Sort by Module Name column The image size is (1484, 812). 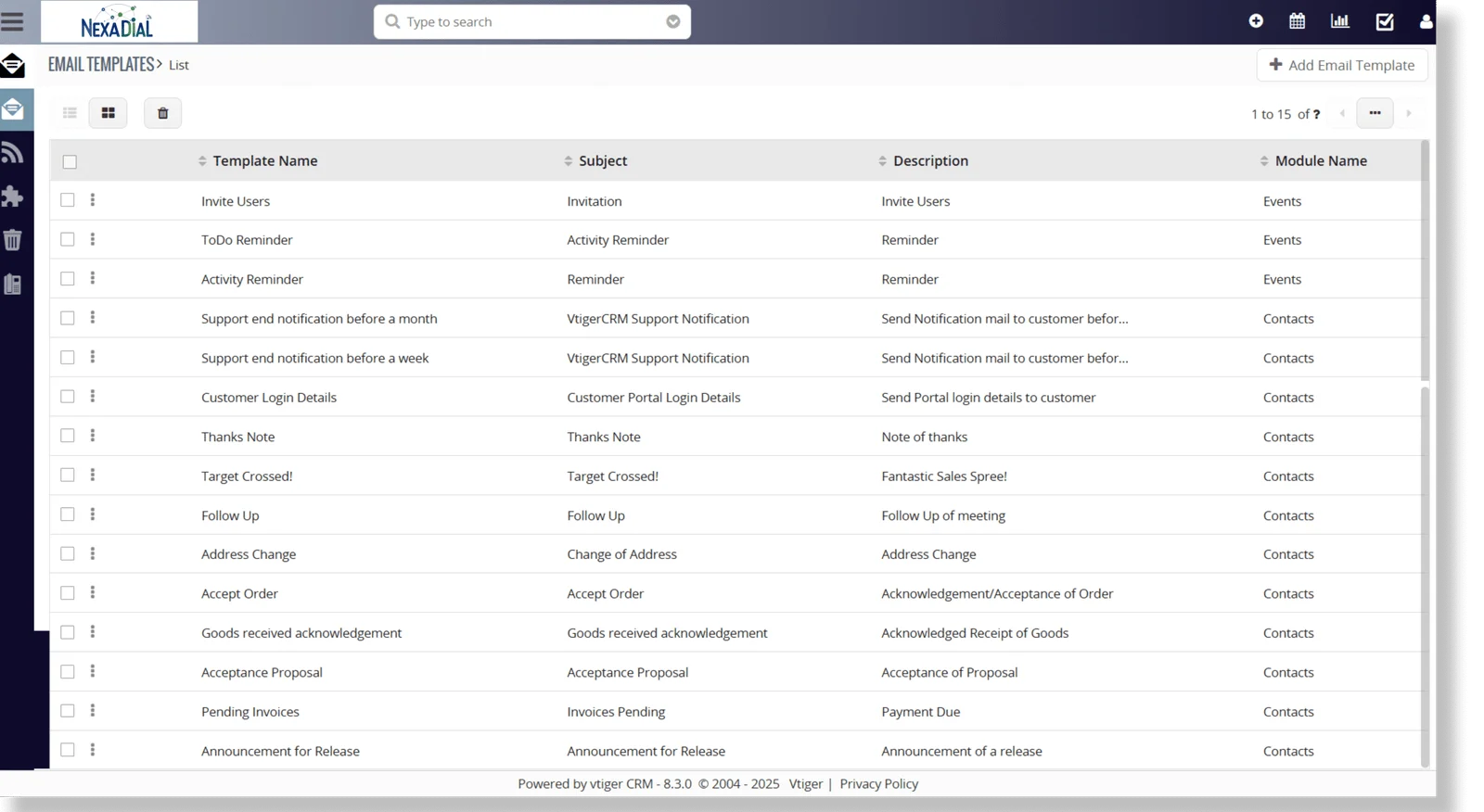pos(1313,160)
